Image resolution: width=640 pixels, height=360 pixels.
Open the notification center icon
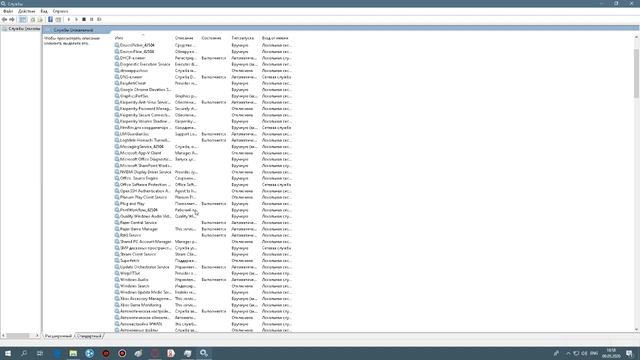coord(629,353)
